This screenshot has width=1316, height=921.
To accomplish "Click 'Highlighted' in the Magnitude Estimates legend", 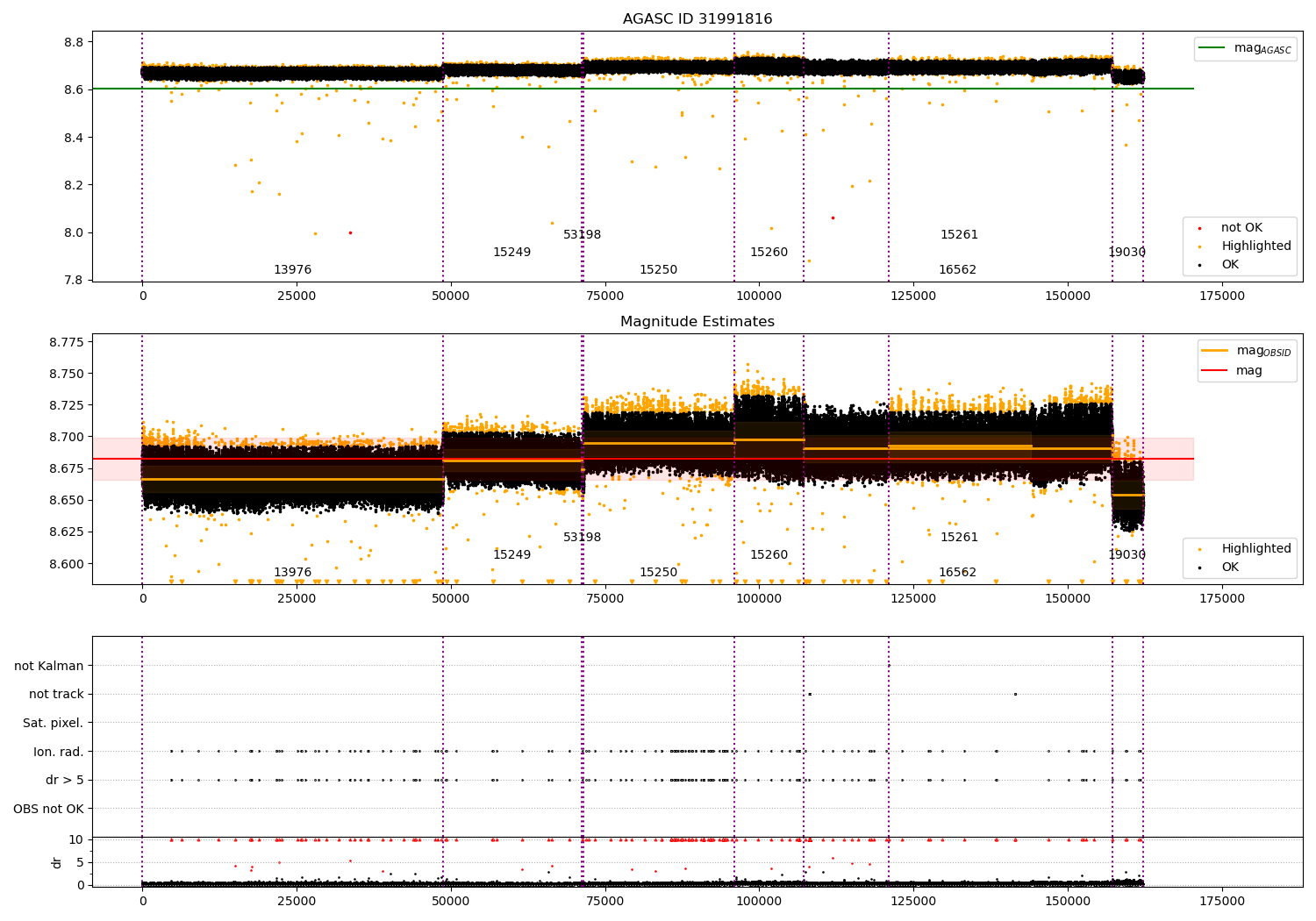I will pyautogui.click(x=1256, y=549).
